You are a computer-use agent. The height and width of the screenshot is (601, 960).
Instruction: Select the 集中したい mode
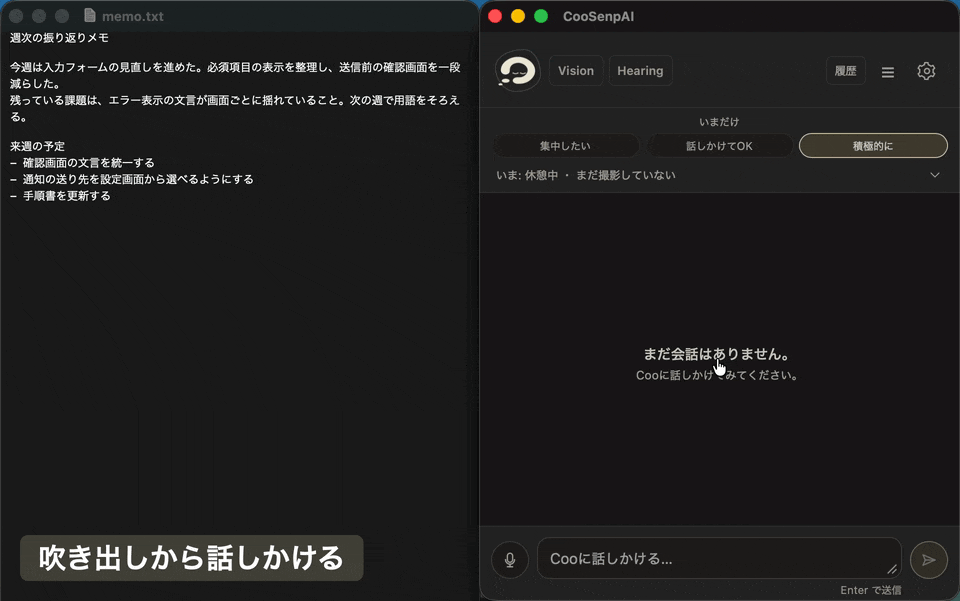tap(566, 146)
